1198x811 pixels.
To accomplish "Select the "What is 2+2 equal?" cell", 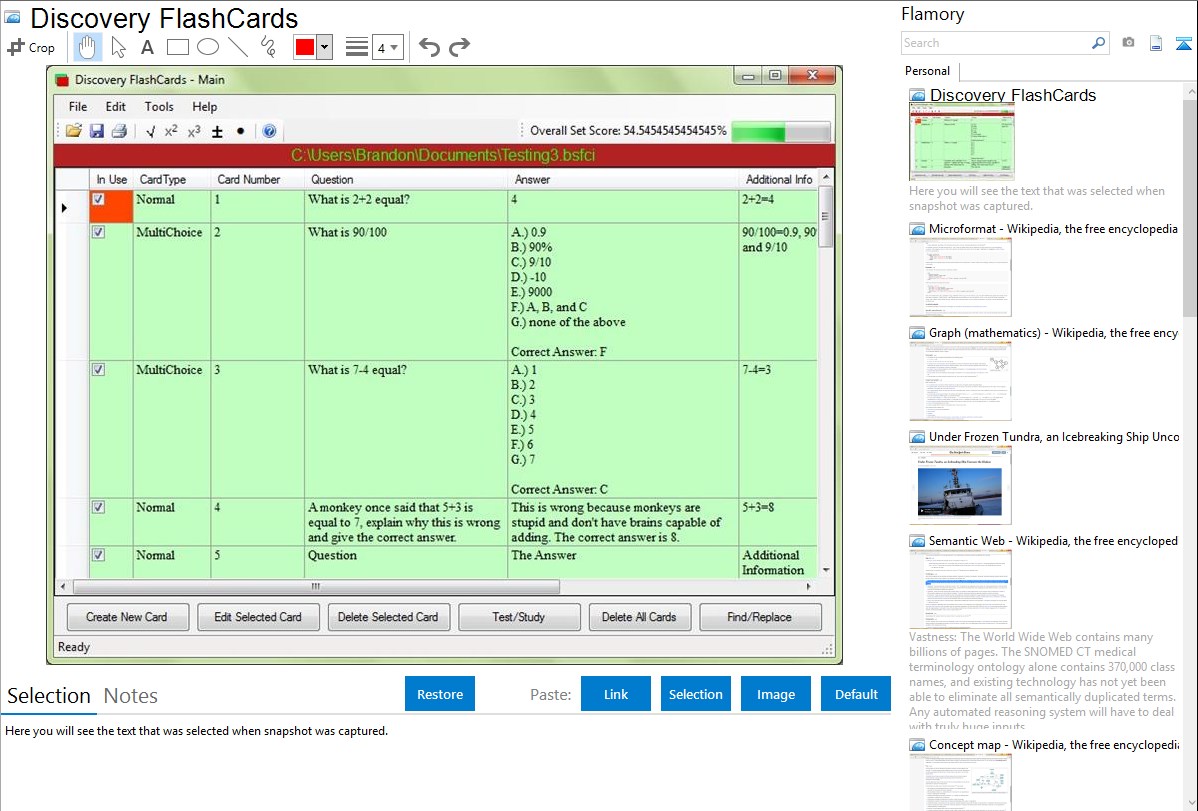I will [x=406, y=206].
